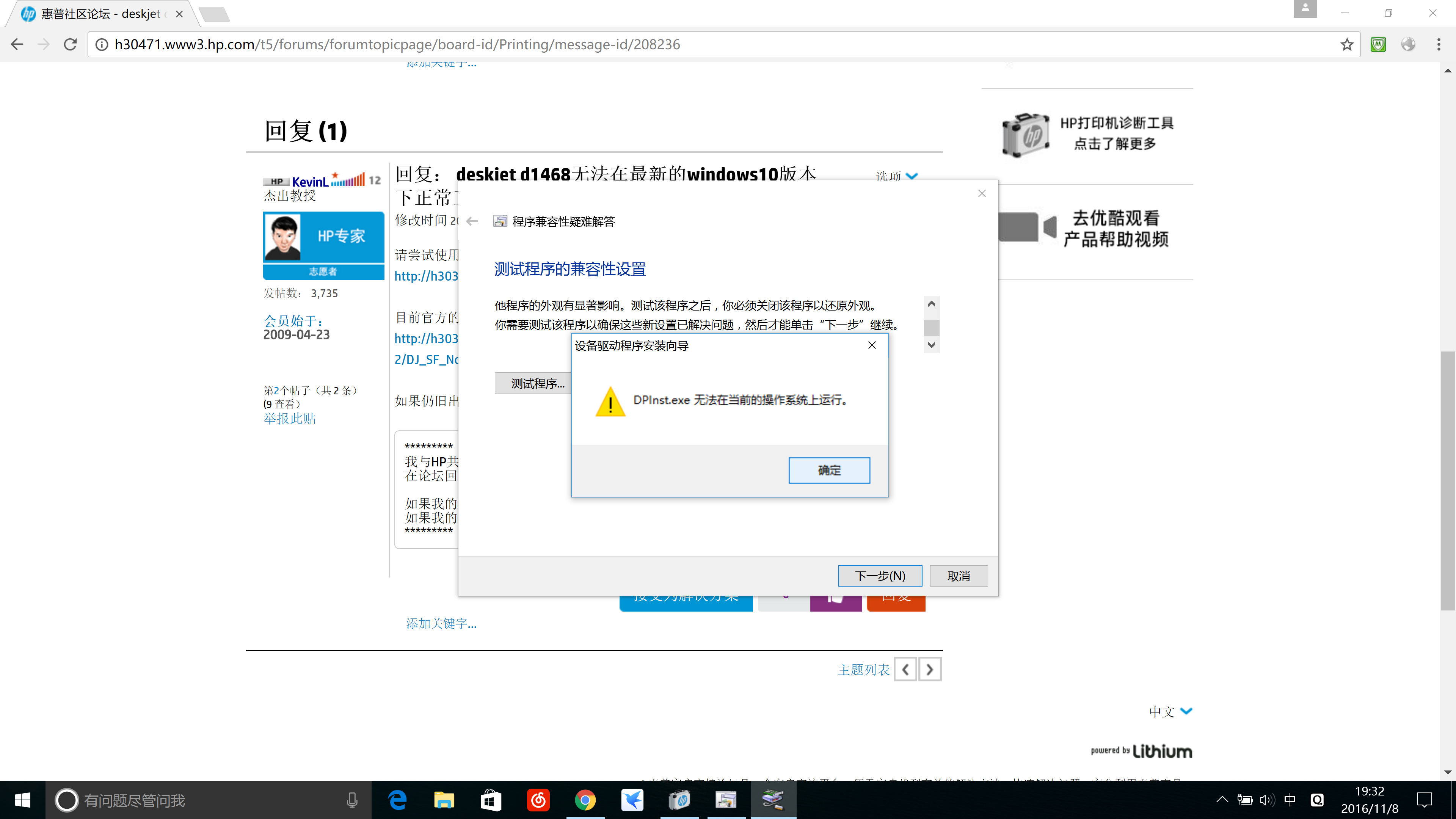This screenshot has width=1456, height=819.
Task: Click the browser forward arrow
Action: click(44, 44)
